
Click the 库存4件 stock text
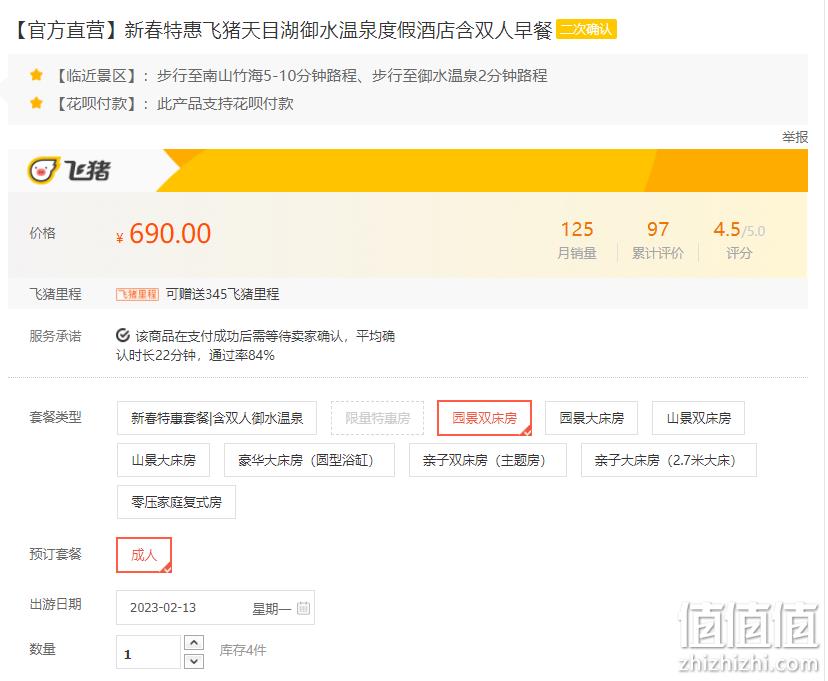(243, 650)
